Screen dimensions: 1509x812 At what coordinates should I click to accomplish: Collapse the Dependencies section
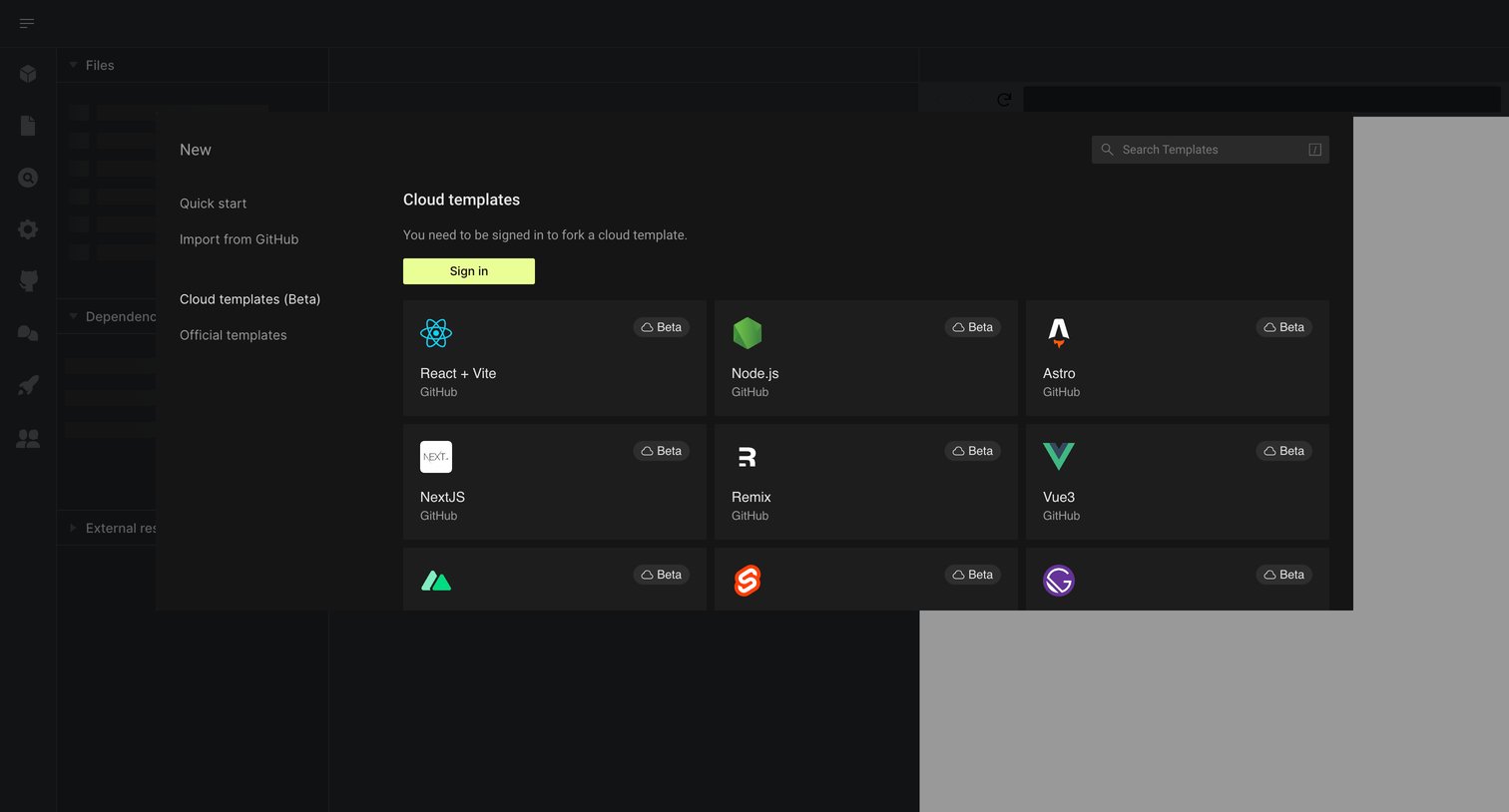[x=73, y=316]
